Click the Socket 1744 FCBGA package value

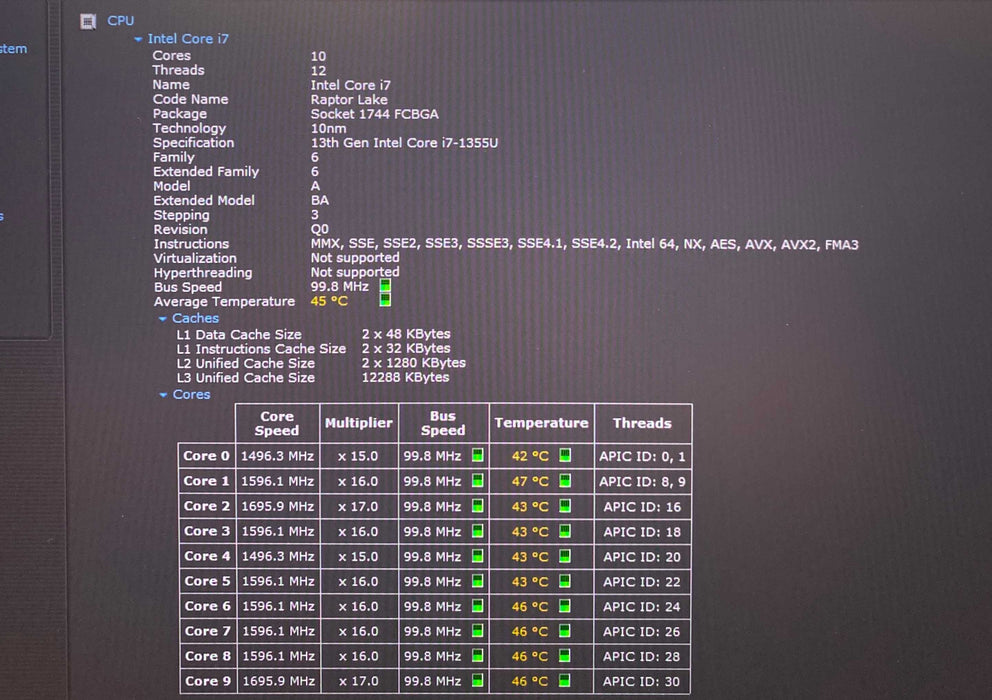(x=375, y=115)
